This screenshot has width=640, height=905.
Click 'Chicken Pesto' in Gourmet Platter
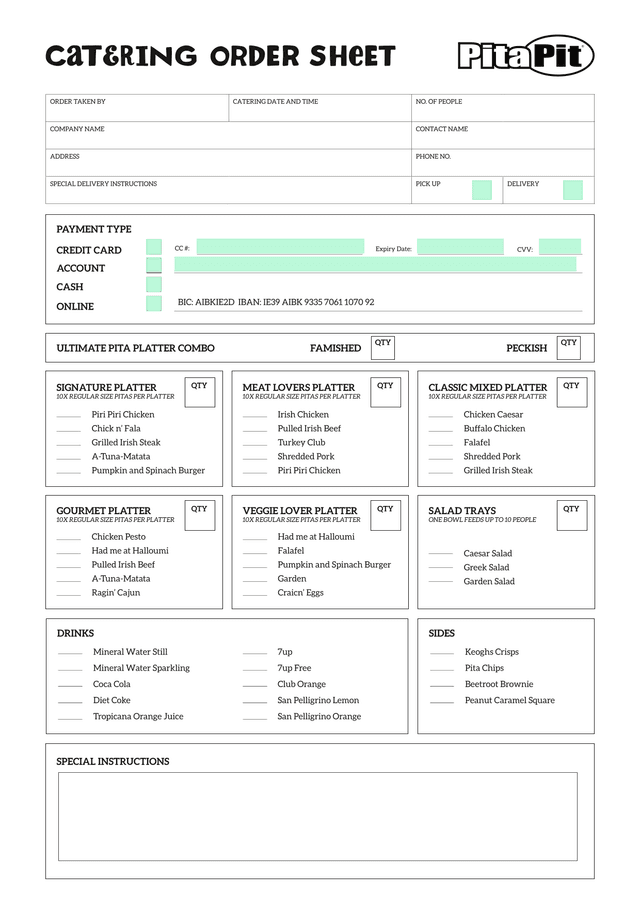[x=118, y=537]
